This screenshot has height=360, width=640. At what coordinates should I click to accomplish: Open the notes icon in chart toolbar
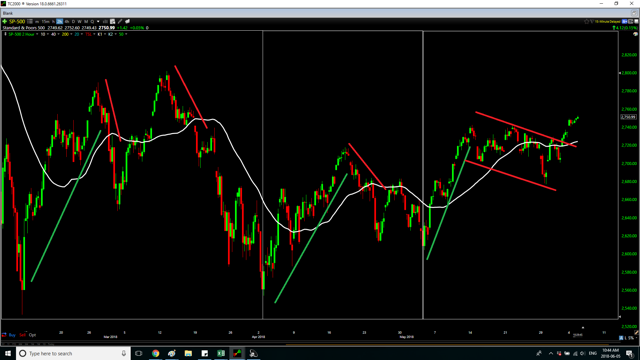pos(113,21)
